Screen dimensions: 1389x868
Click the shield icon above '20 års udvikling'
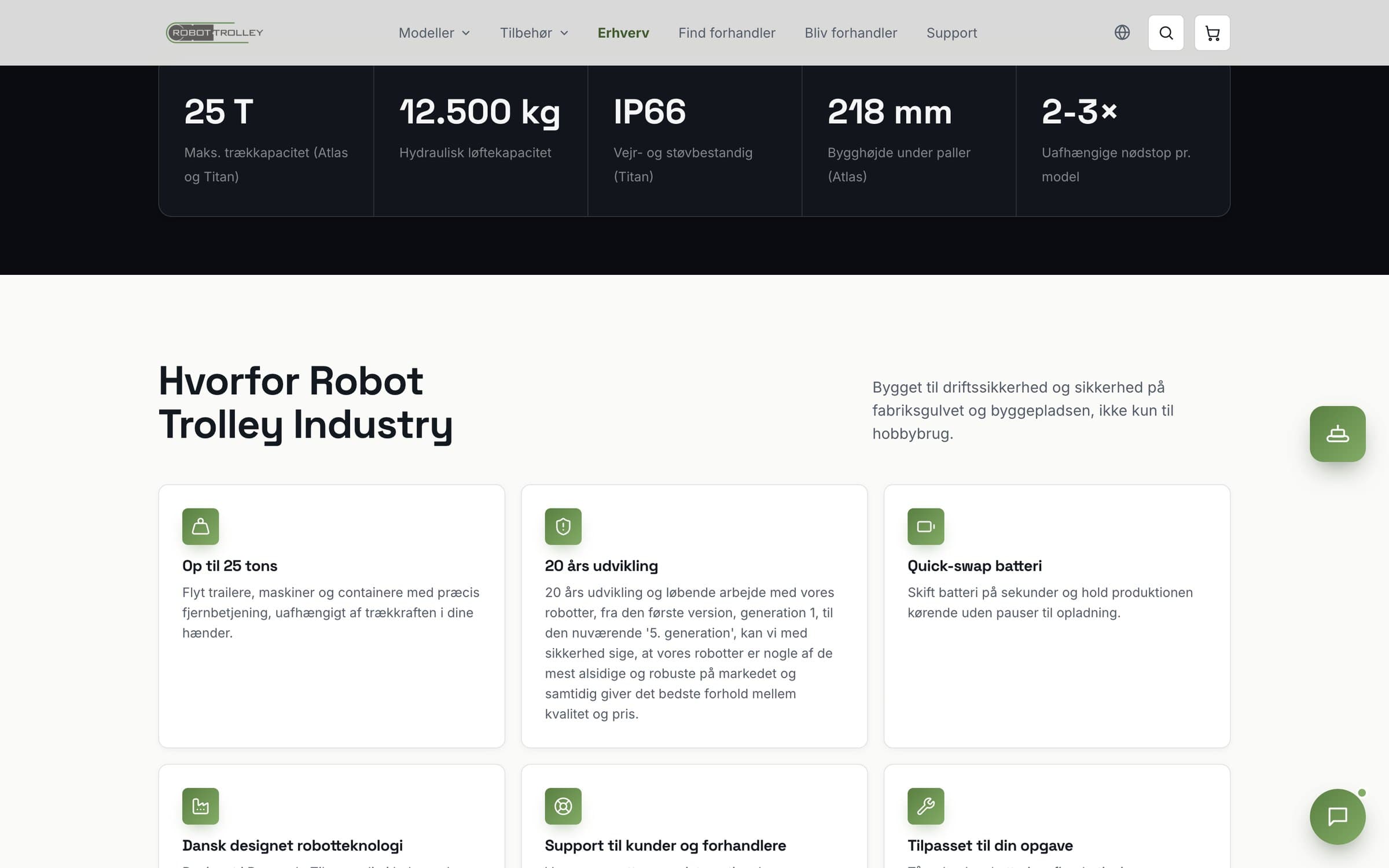click(563, 527)
